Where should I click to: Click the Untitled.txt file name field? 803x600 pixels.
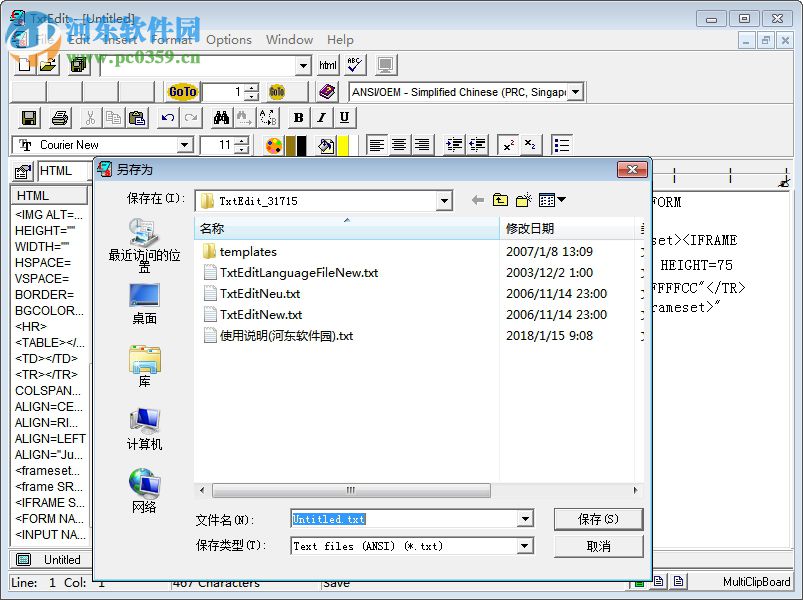click(400, 519)
